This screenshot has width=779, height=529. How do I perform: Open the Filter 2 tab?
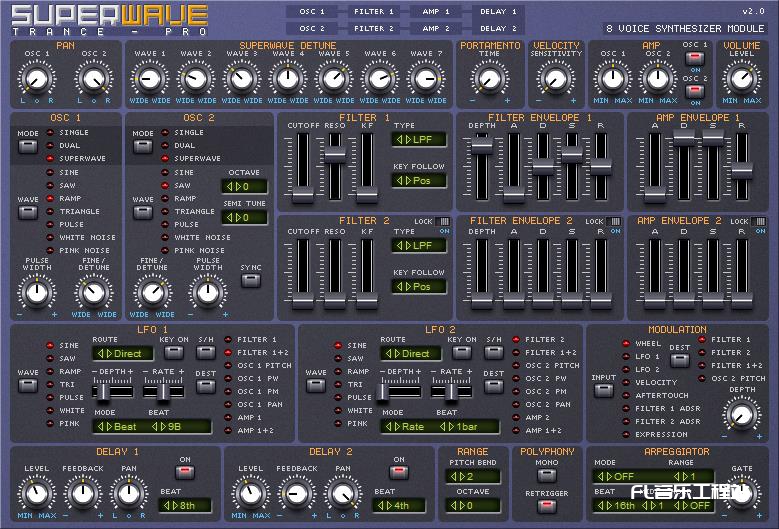coord(374,28)
